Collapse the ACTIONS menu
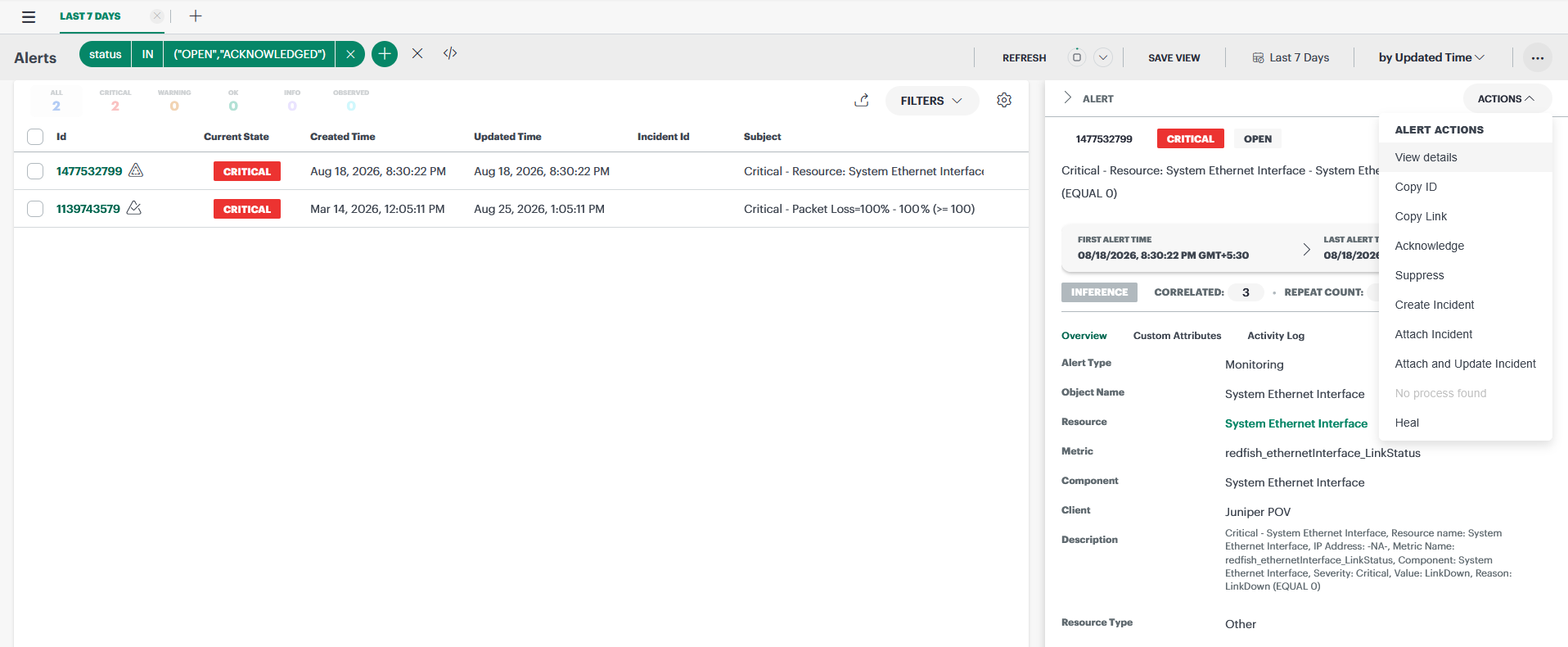 tap(1506, 98)
